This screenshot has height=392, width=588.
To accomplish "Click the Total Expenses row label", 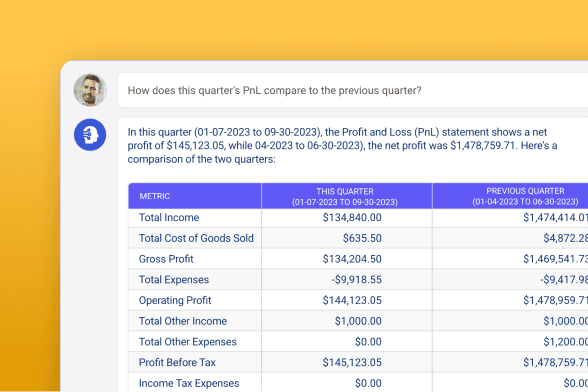I will point(174,280).
